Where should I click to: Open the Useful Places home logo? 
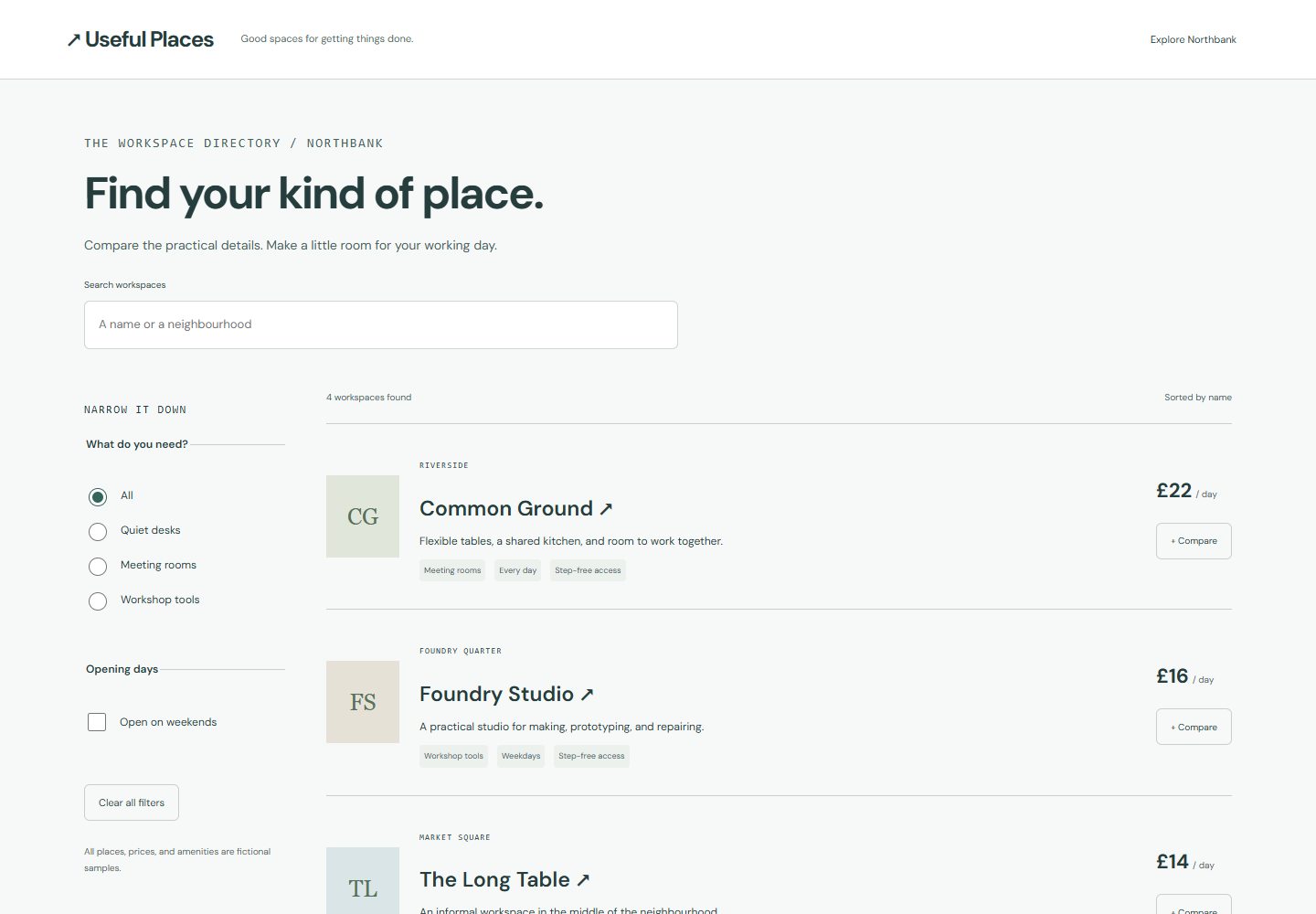click(x=140, y=39)
